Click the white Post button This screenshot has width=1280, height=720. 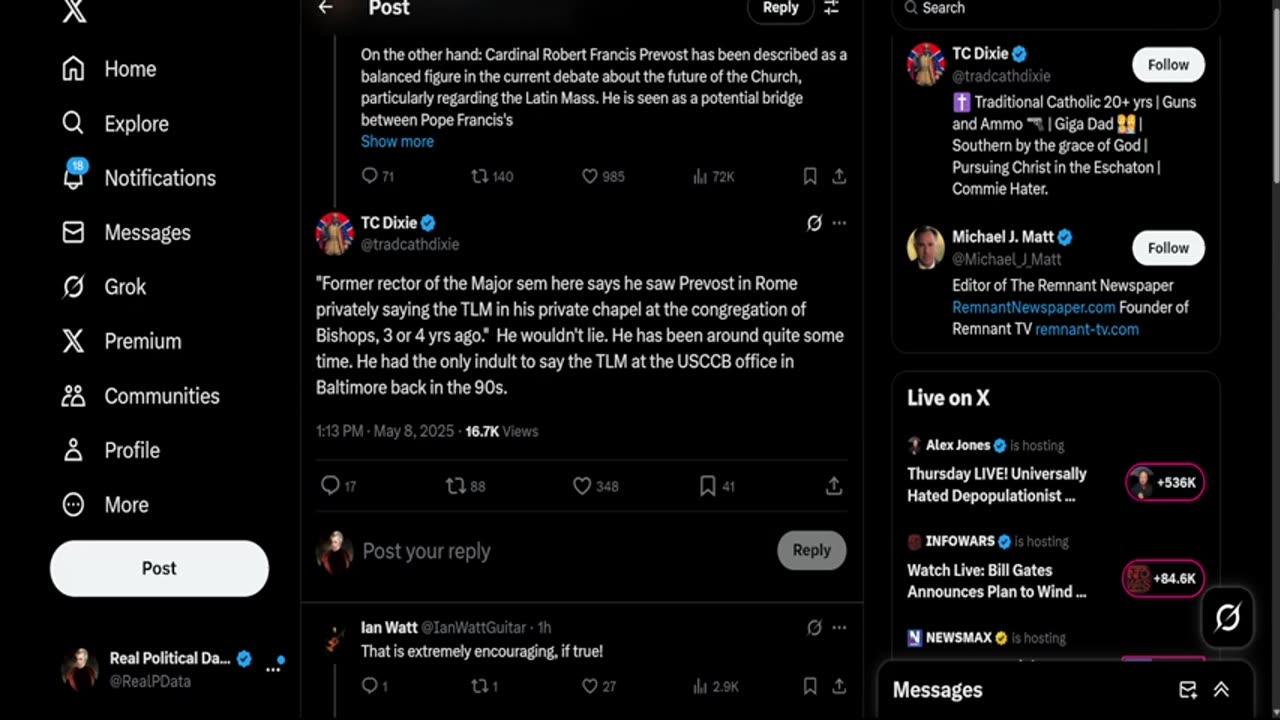(159, 568)
